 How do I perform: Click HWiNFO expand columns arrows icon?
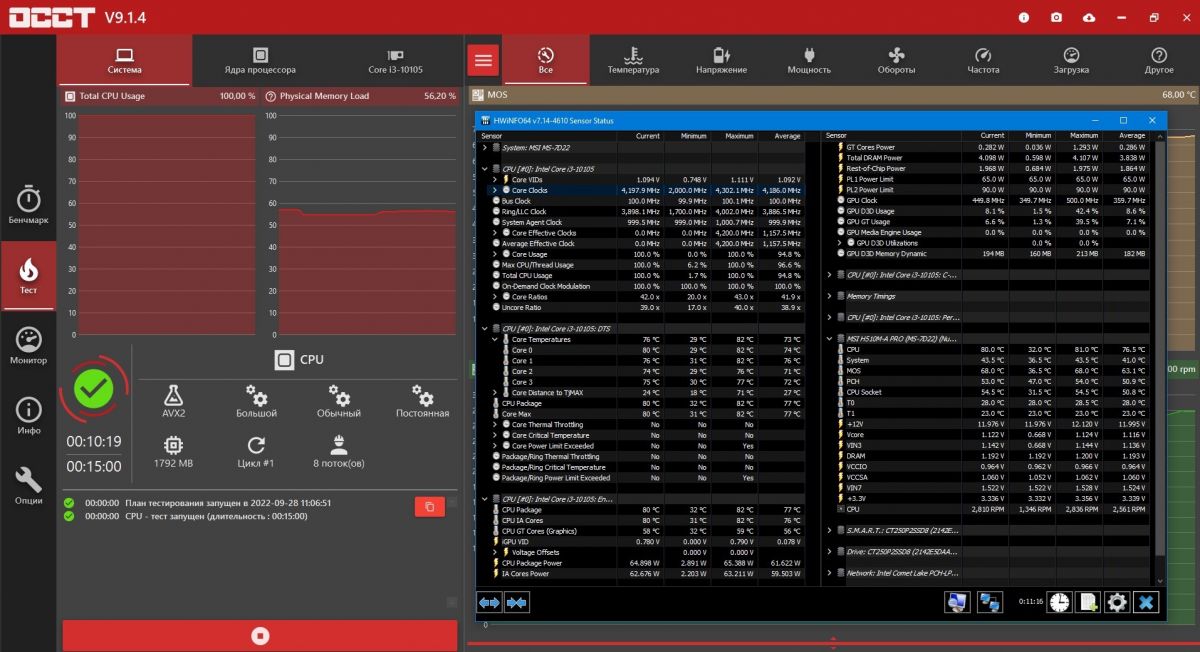coord(489,603)
